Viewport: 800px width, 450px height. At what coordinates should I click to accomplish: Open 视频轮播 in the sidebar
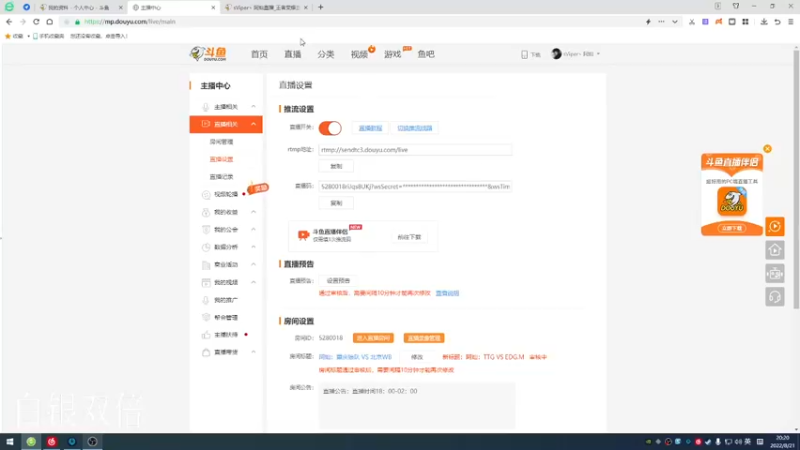tap(226, 194)
